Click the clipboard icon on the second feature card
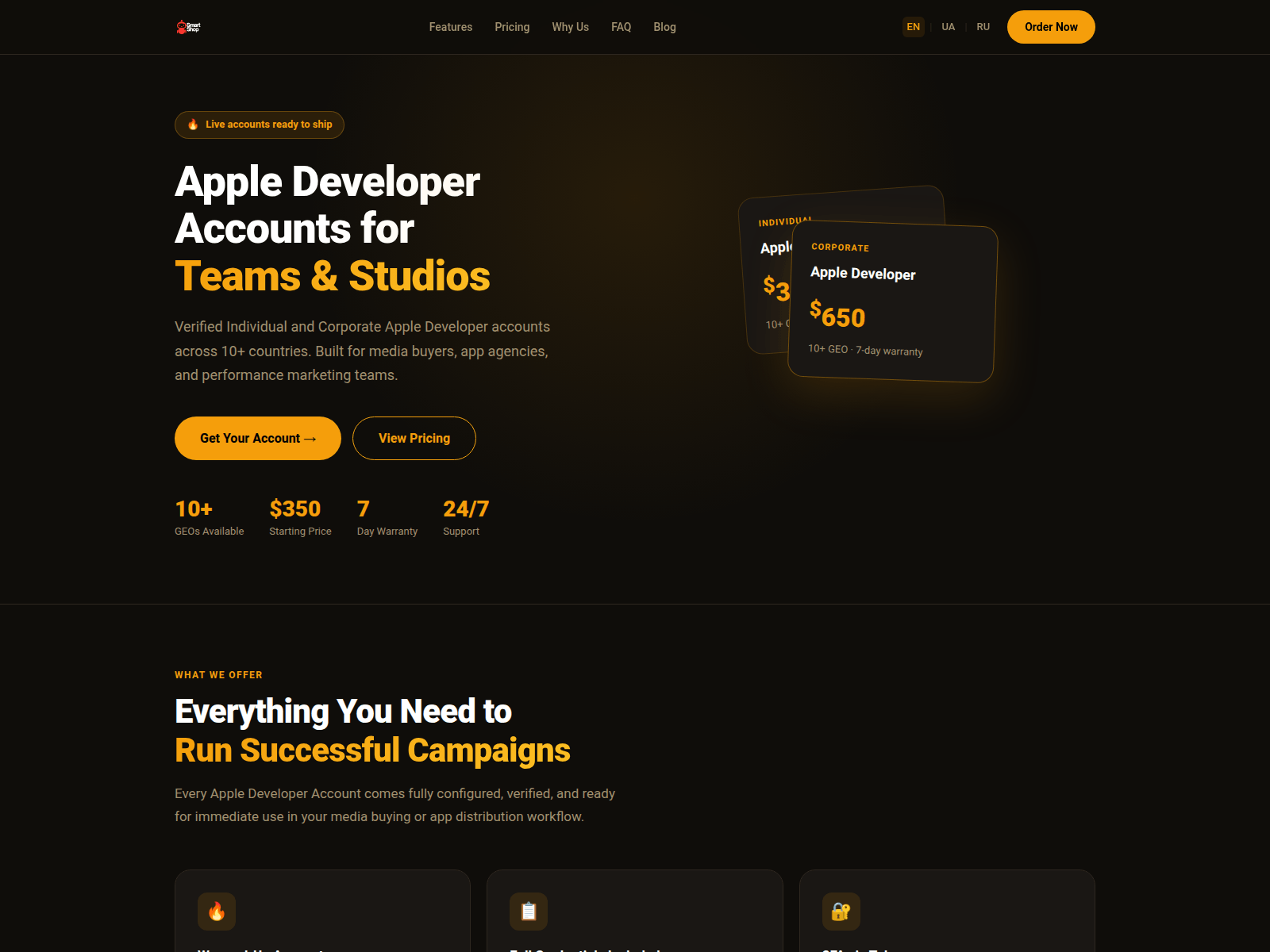Viewport: 1270px width, 952px height. 529,912
